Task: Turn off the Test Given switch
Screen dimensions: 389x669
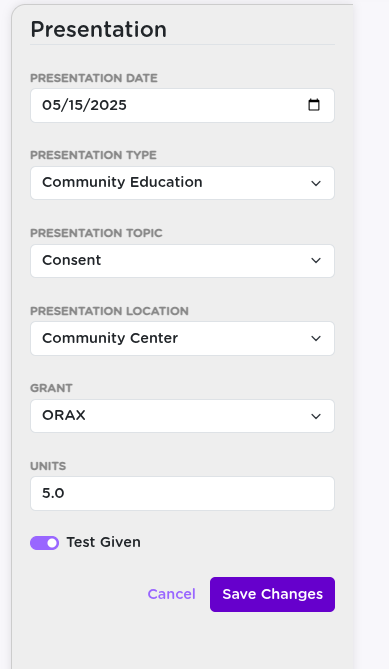Action: (x=44, y=543)
